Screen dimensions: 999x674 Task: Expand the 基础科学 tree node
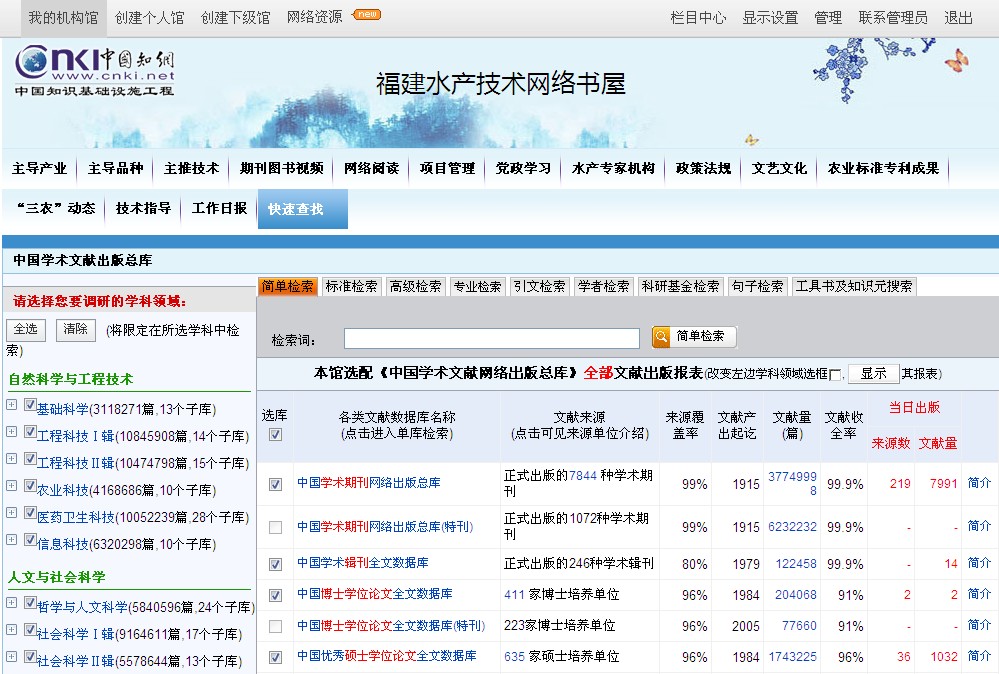click(11, 405)
